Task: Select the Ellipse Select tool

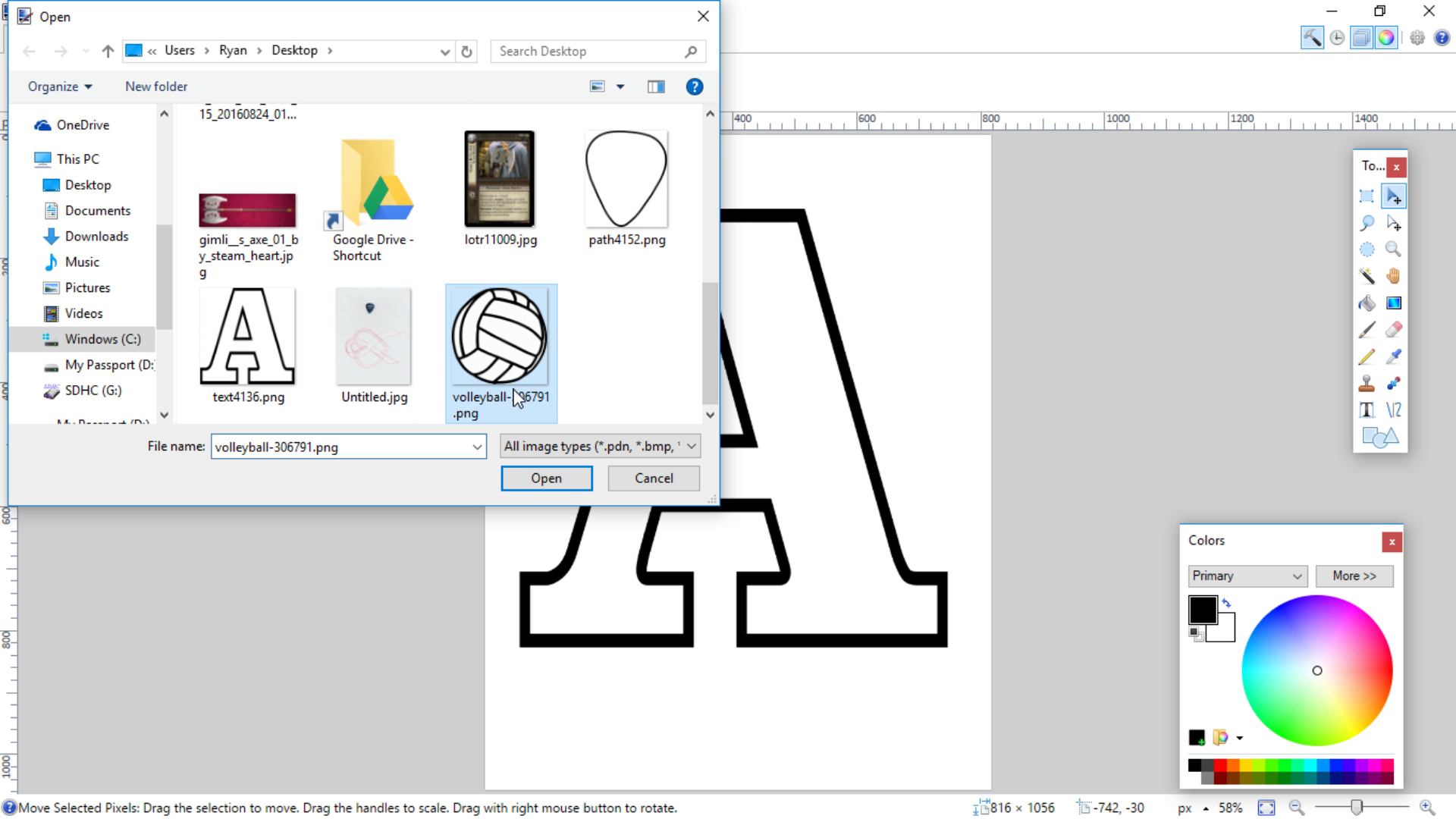Action: click(1367, 249)
